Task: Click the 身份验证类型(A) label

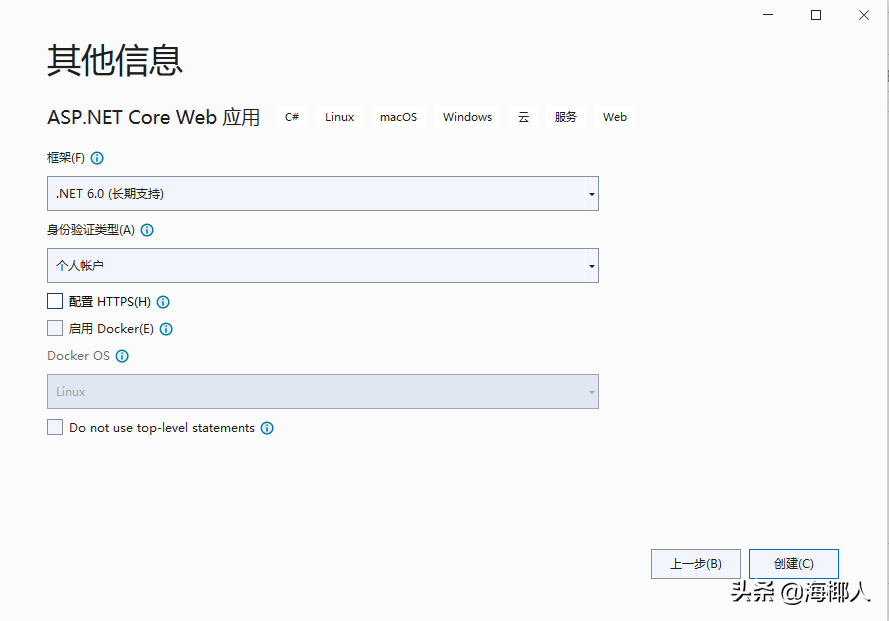Action: (91, 230)
